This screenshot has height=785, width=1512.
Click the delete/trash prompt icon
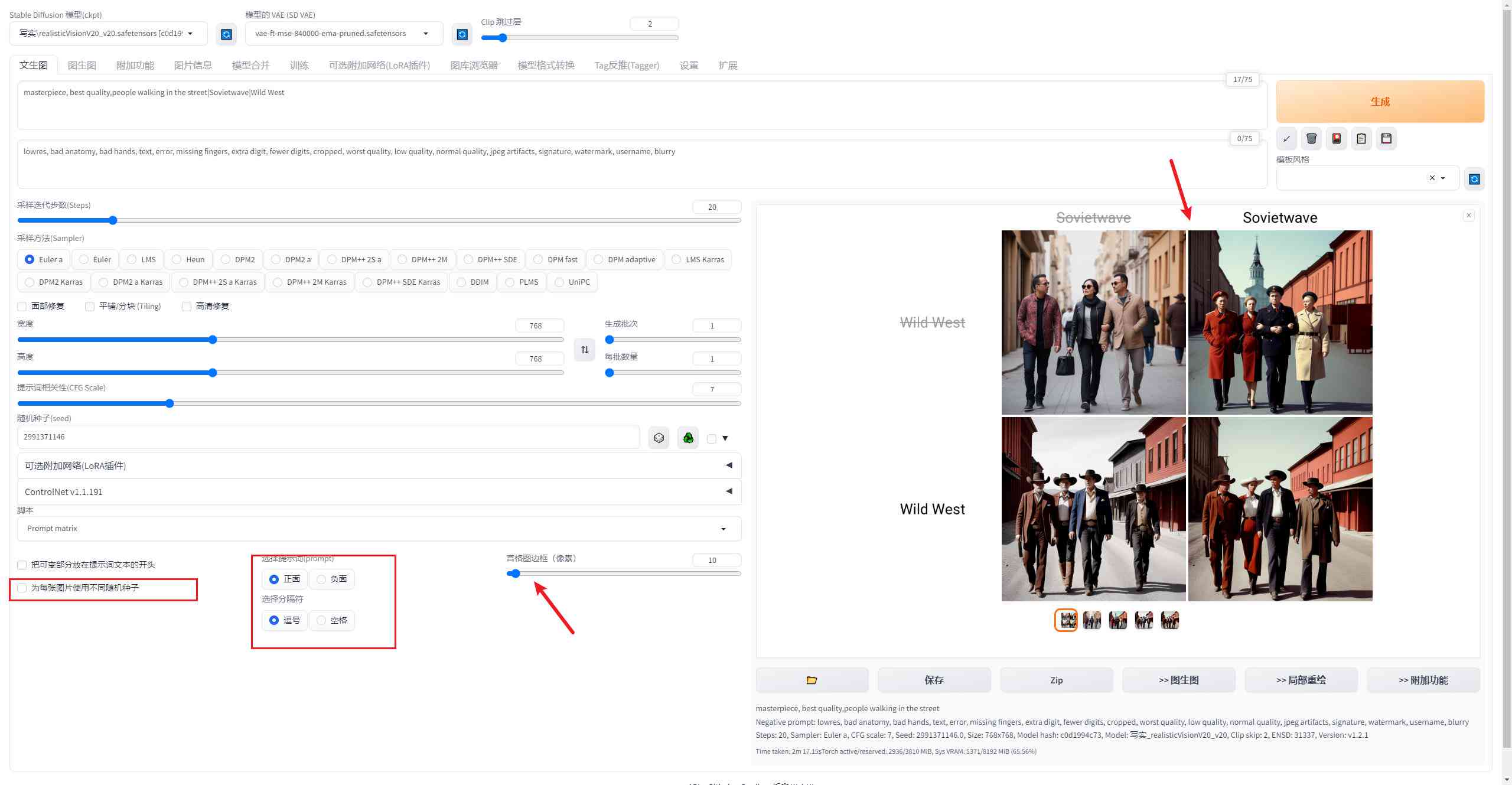pyautogui.click(x=1311, y=138)
